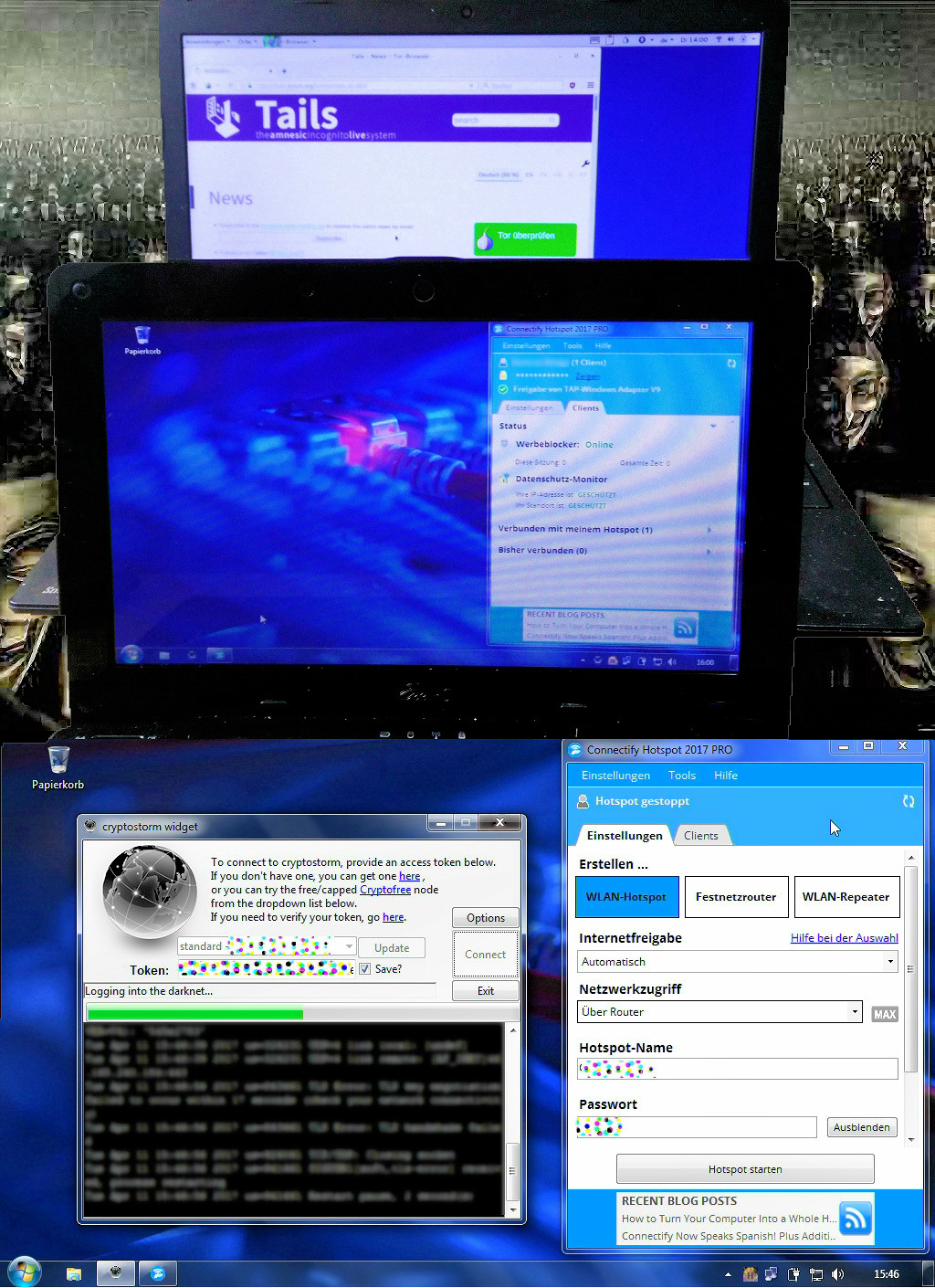Click the MAX badge next to Netzwerkzugriff

pos(884,1014)
